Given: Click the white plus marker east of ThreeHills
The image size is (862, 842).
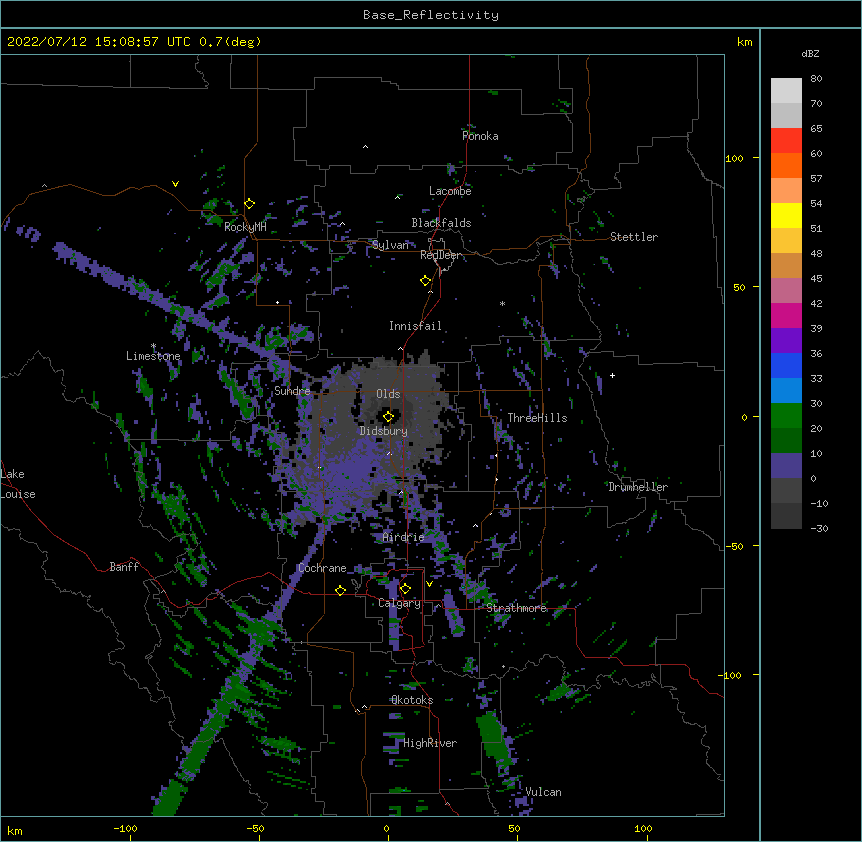Looking at the screenshot, I should point(612,375).
